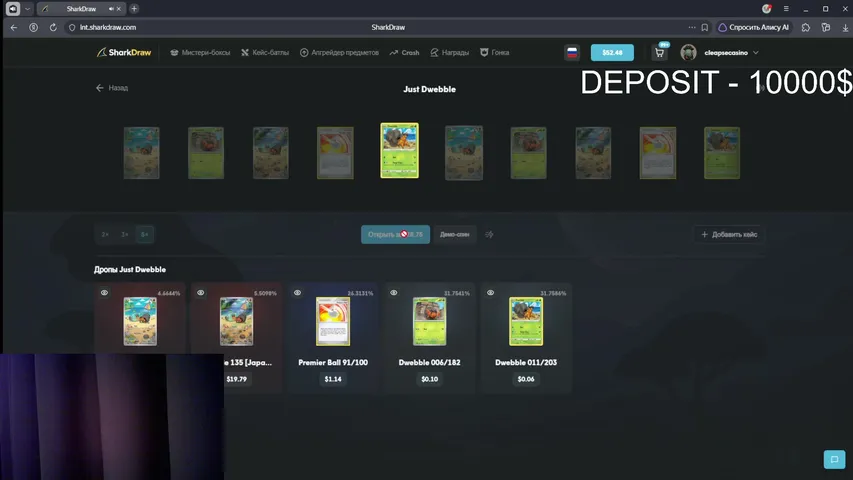Toggle eye icon on the Premier Ball card
Viewport: 853px width, 480px height.
click(297, 293)
